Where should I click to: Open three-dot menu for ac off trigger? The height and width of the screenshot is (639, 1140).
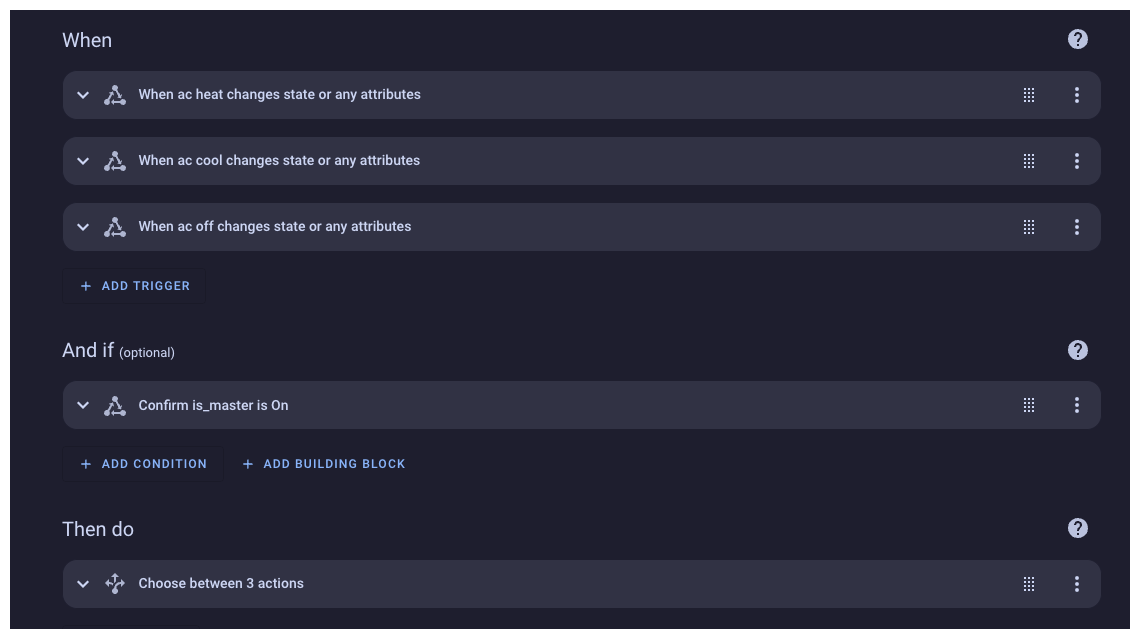[1076, 227]
